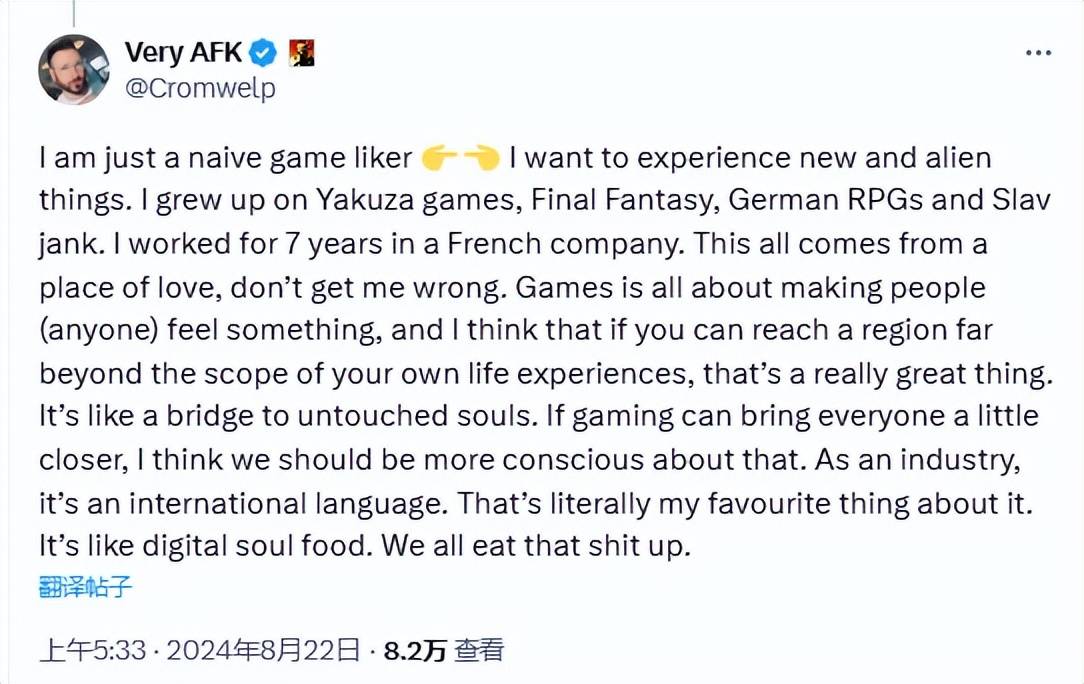The height and width of the screenshot is (684, 1084).
Task: Click the 翻译帖子 translate post link
Action: coord(85,586)
